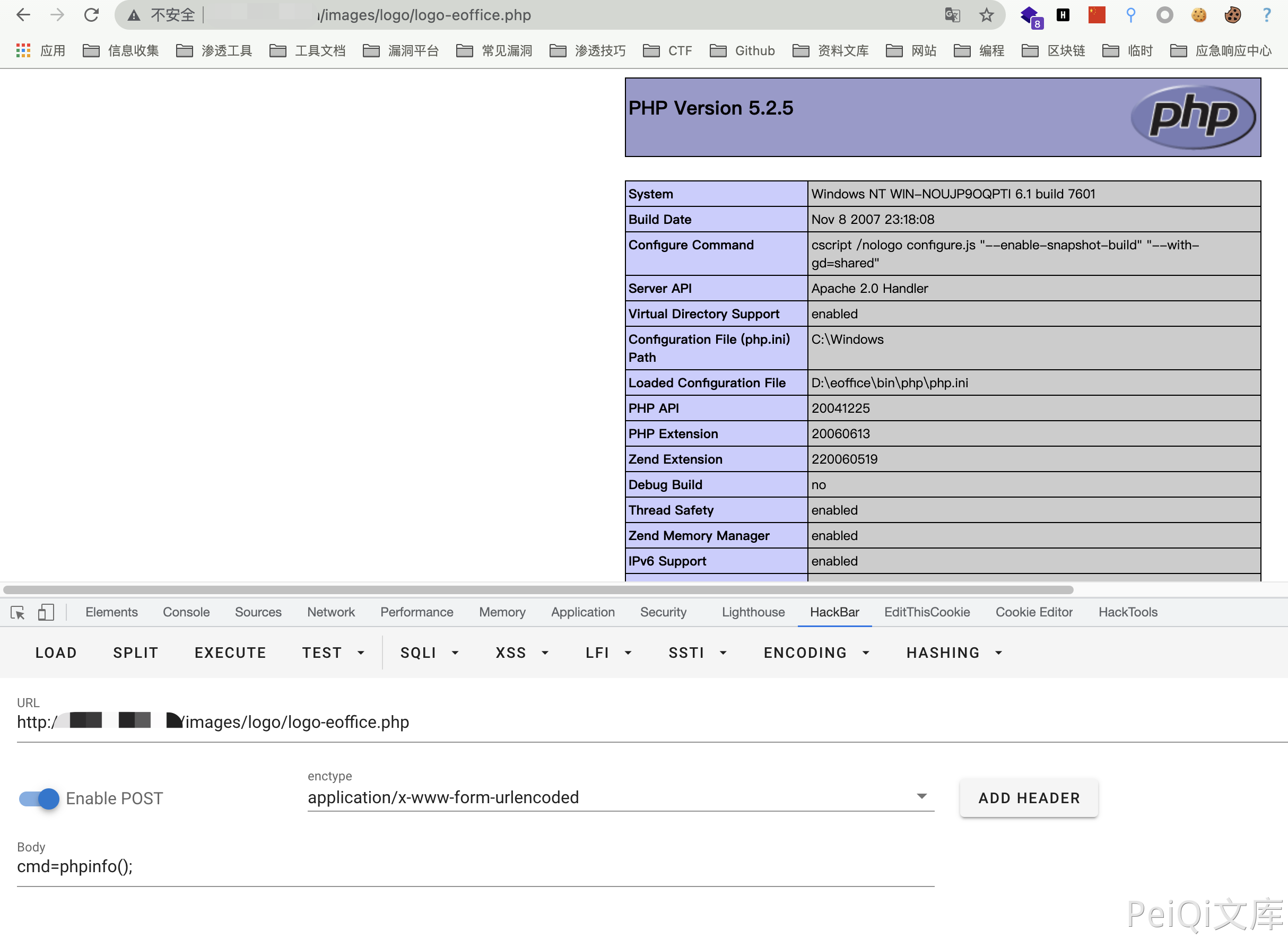The height and width of the screenshot is (939, 1288).
Task: Expand the enctype dropdown
Action: [x=921, y=797]
